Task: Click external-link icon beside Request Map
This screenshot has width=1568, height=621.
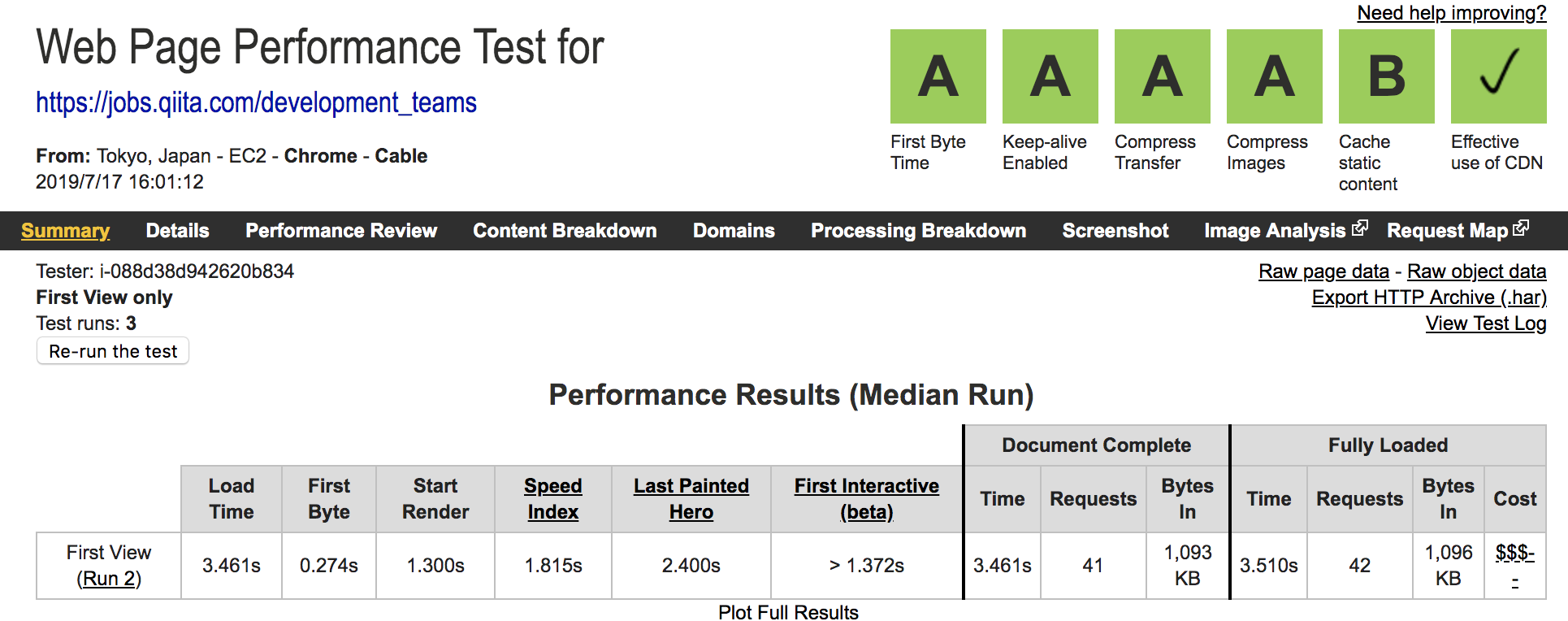Action: tap(1521, 228)
